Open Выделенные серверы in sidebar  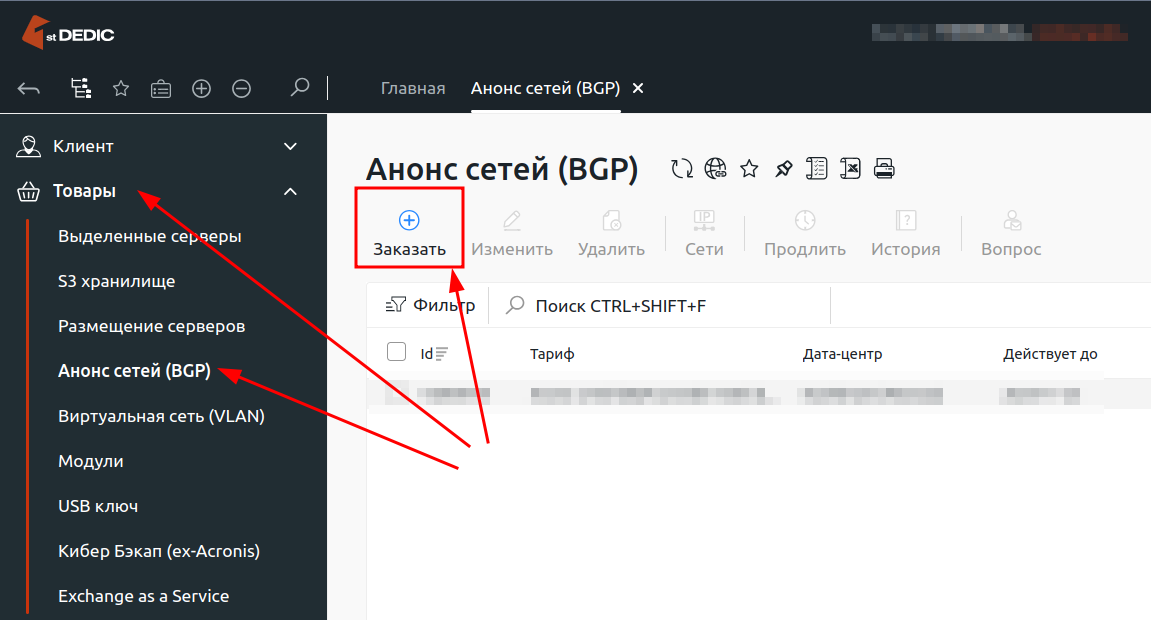tap(150, 237)
